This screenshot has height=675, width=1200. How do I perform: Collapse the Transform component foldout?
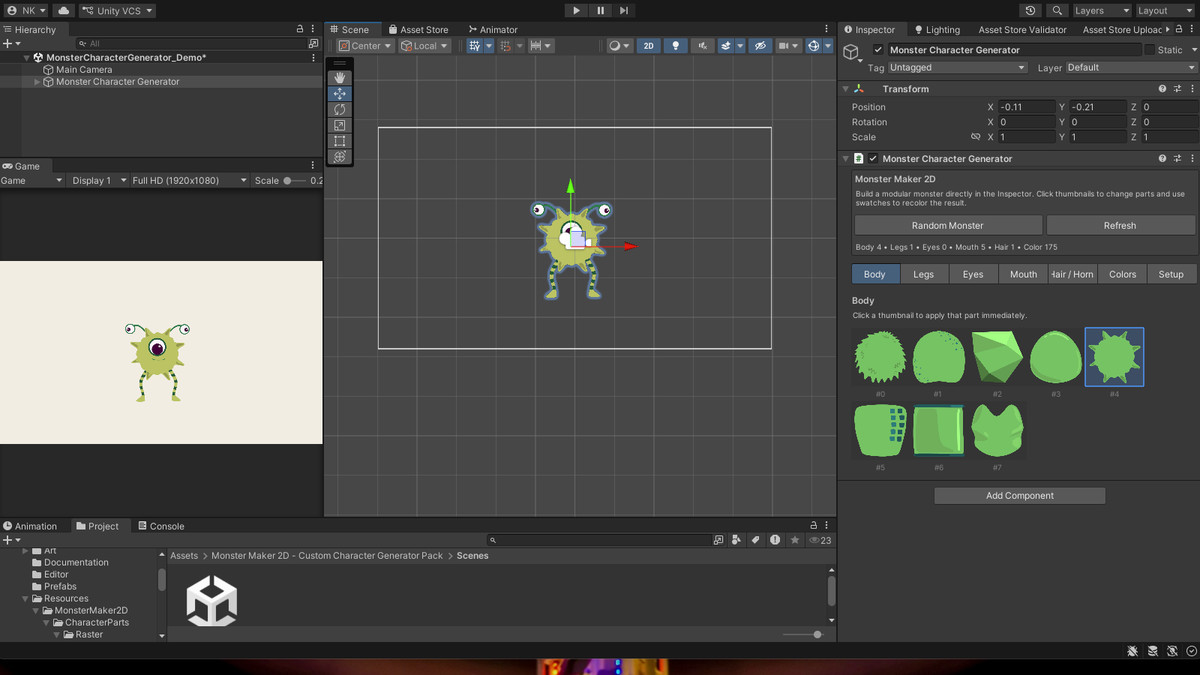click(x=846, y=89)
